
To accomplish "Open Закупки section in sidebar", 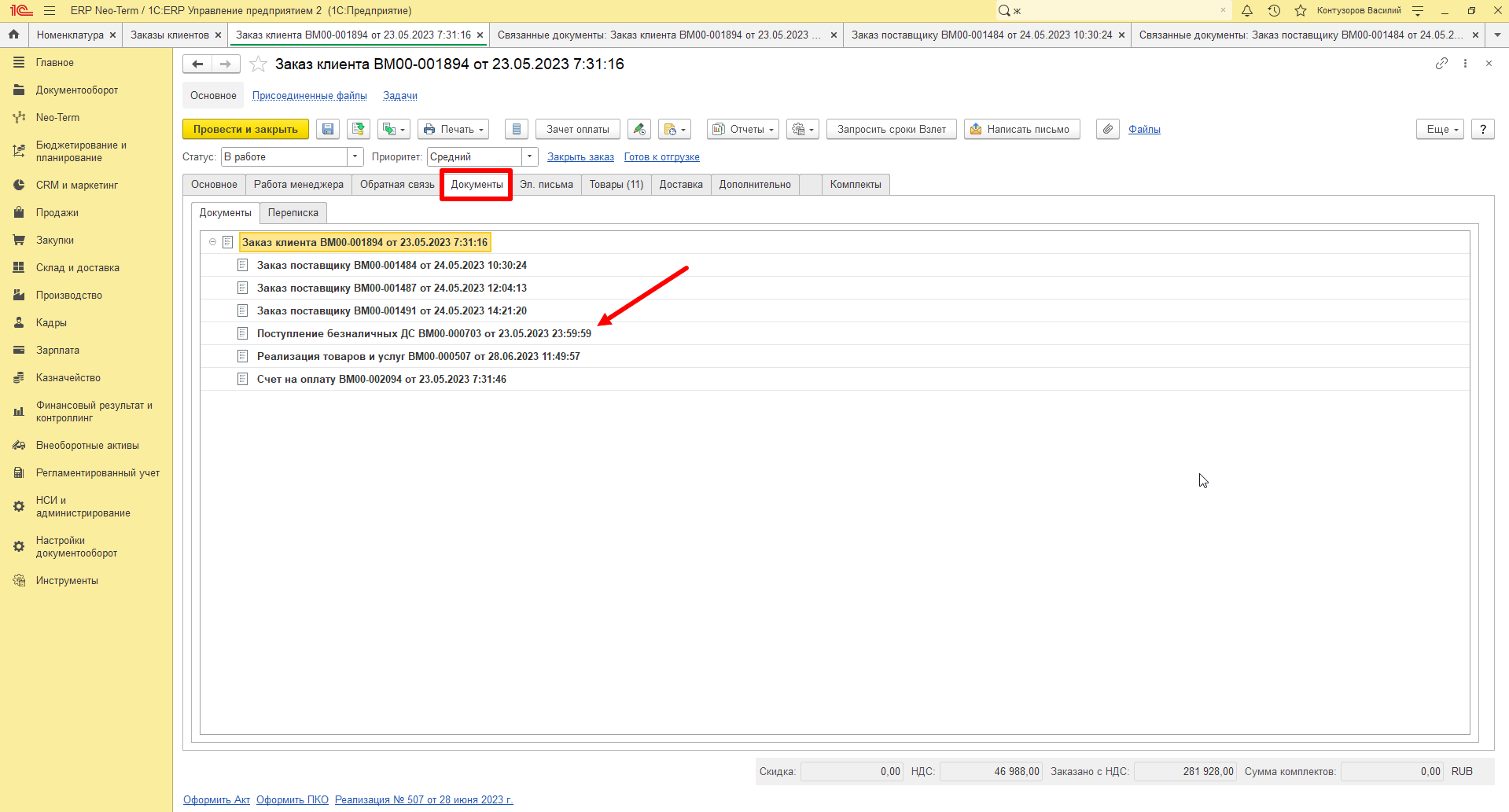I will 55,241.
